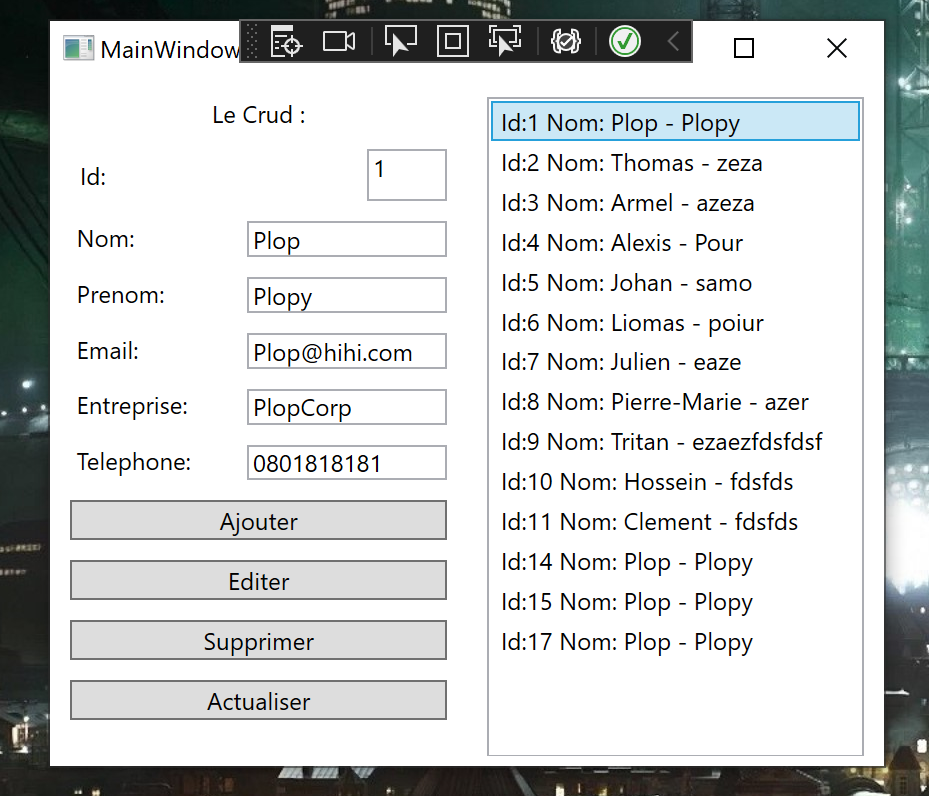
Task: Click the green Hot Reload available checkmark
Action: point(624,42)
